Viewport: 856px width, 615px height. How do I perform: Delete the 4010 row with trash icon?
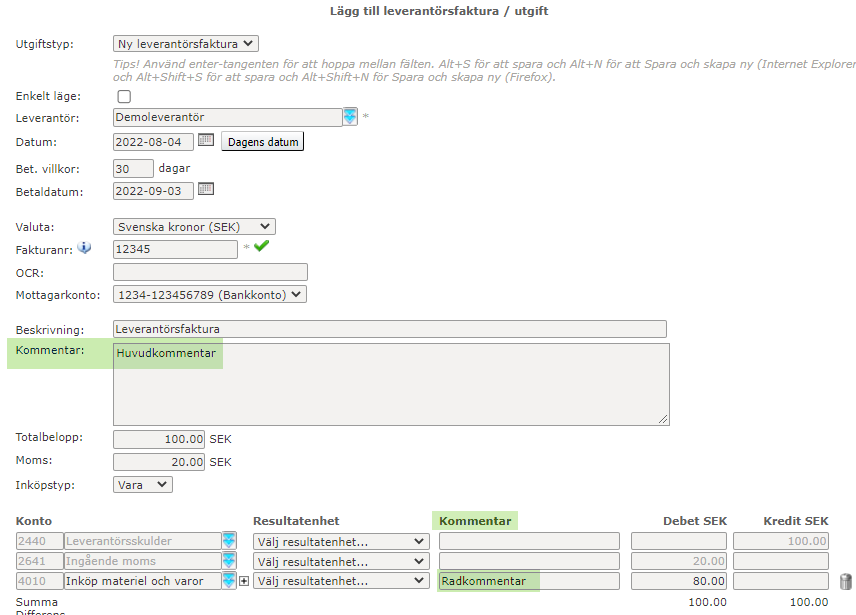(x=845, y=581)
